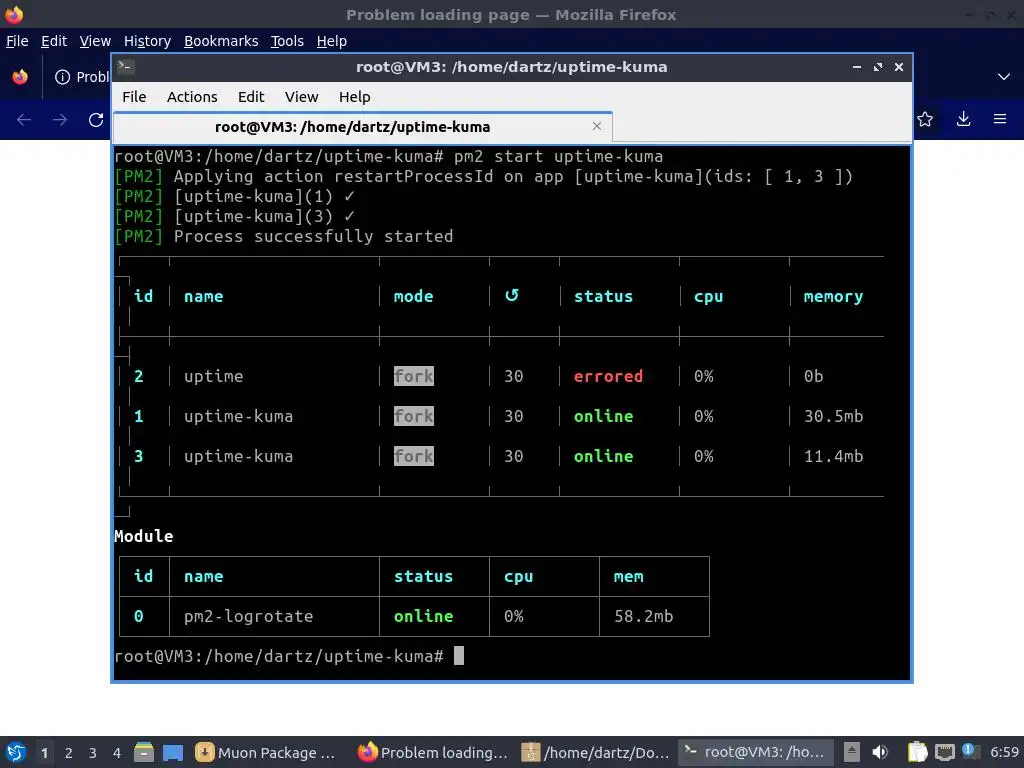Open terminal File menu
Viewport: 1024px width, 768px height.
coord(134,97)
